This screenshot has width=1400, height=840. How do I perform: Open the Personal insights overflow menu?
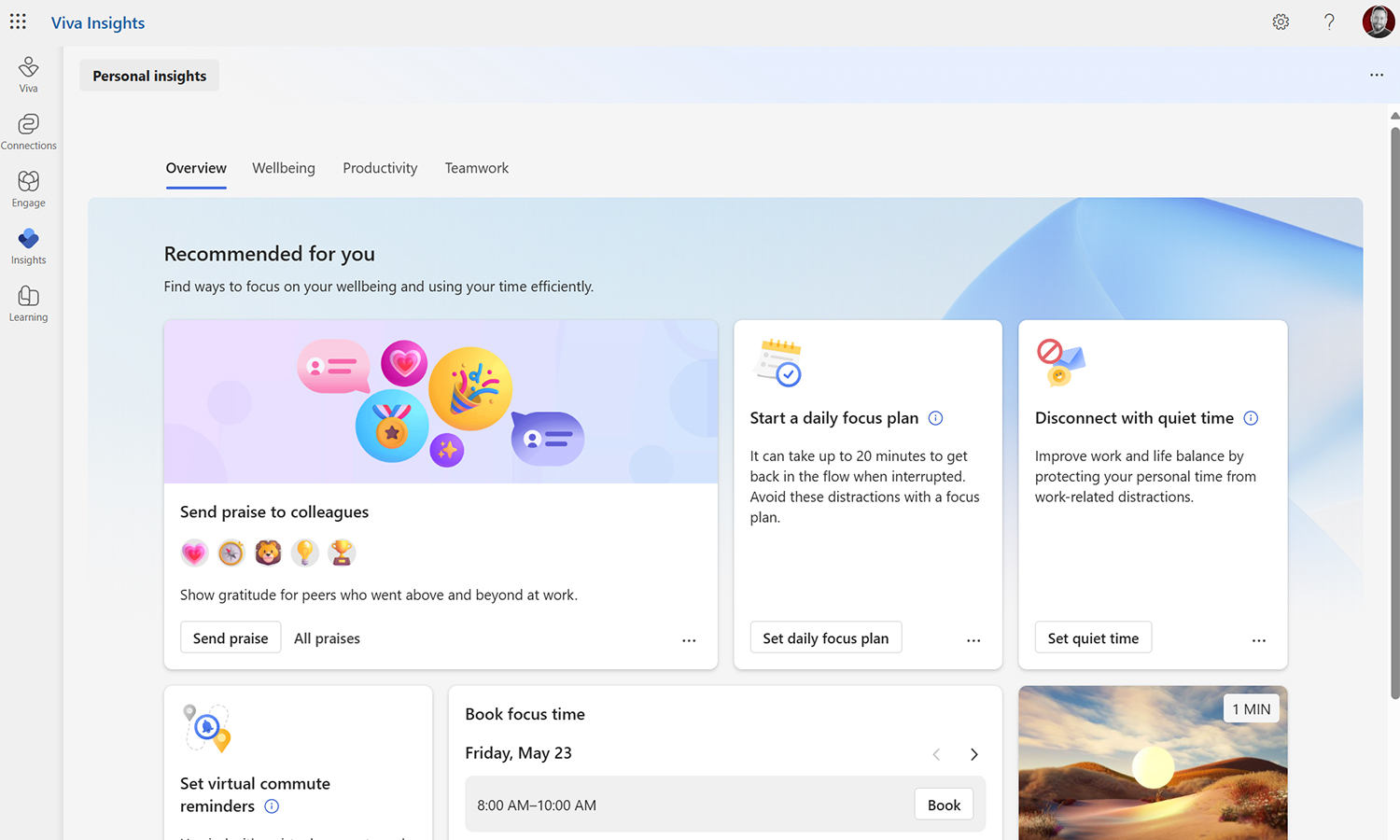[1377, 75]
